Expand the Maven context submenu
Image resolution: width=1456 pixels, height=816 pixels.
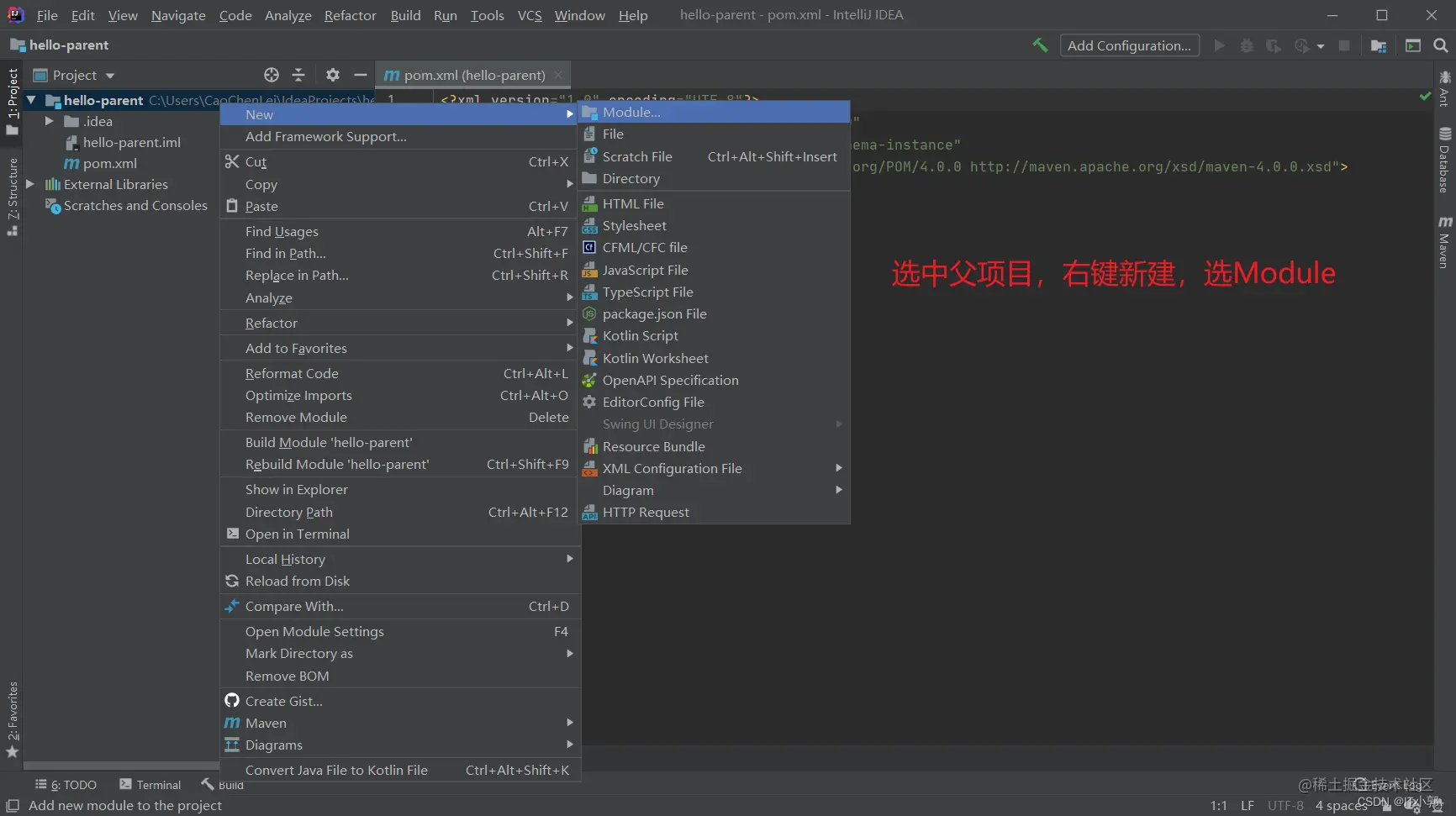[x=400, y=723]
